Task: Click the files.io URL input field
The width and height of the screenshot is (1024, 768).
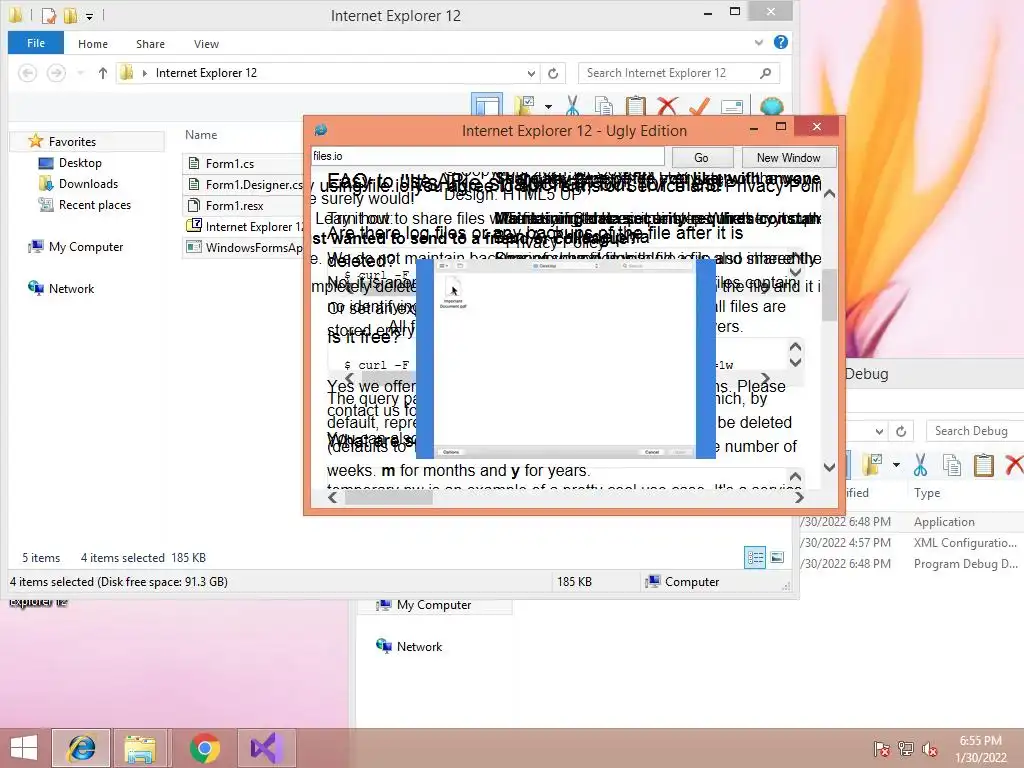Action: [487, 156]
